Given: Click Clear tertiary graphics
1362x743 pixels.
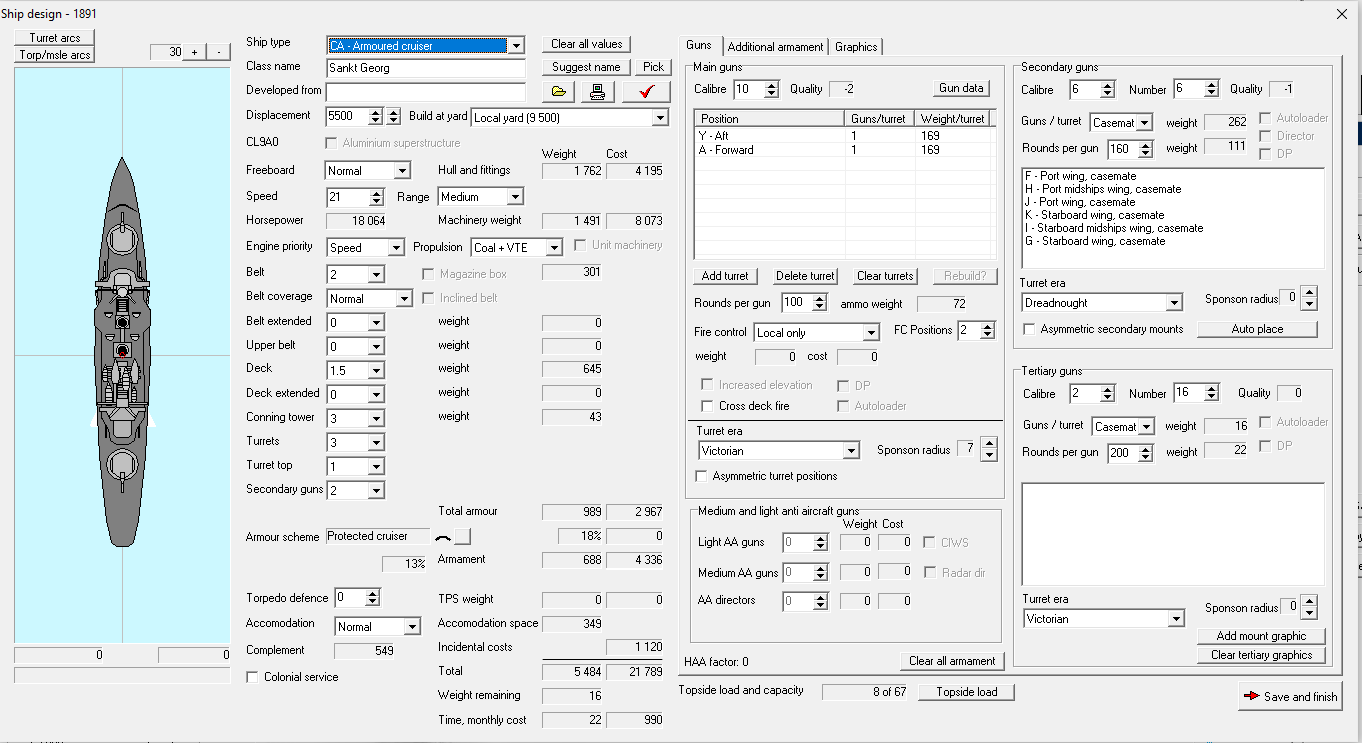Looking at the screenshot, I should pyautogui.click(x=1261, y=655).
